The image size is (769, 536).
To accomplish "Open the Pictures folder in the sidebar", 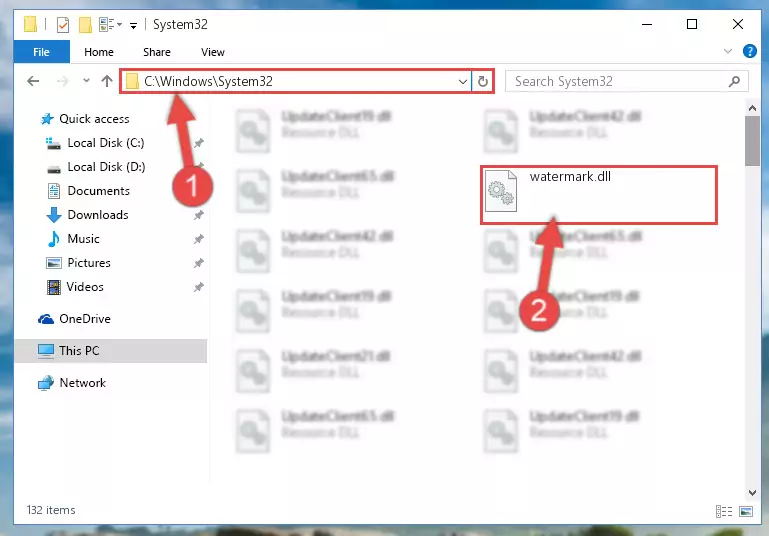I will click(x=78, y=263).
